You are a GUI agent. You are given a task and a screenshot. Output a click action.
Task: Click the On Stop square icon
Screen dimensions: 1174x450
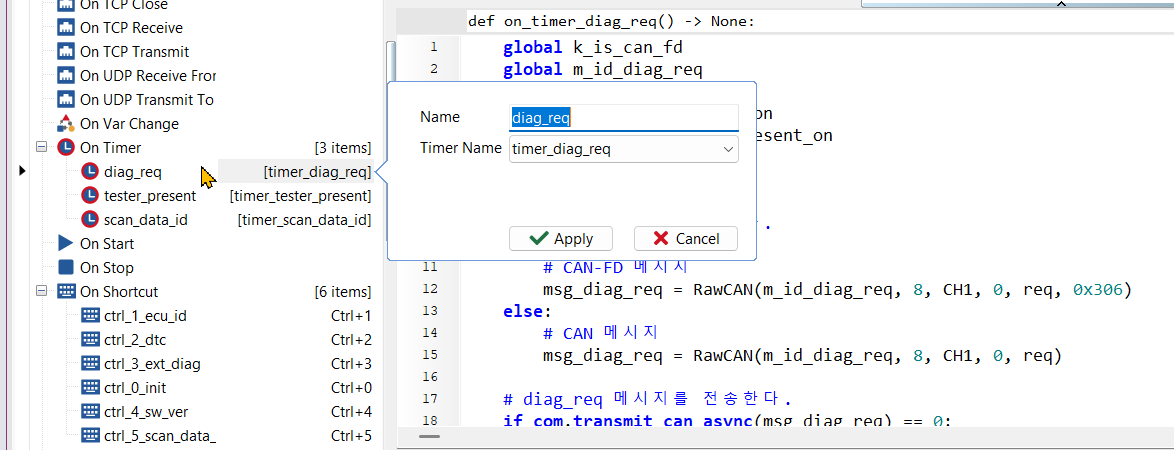click(66, 267)
